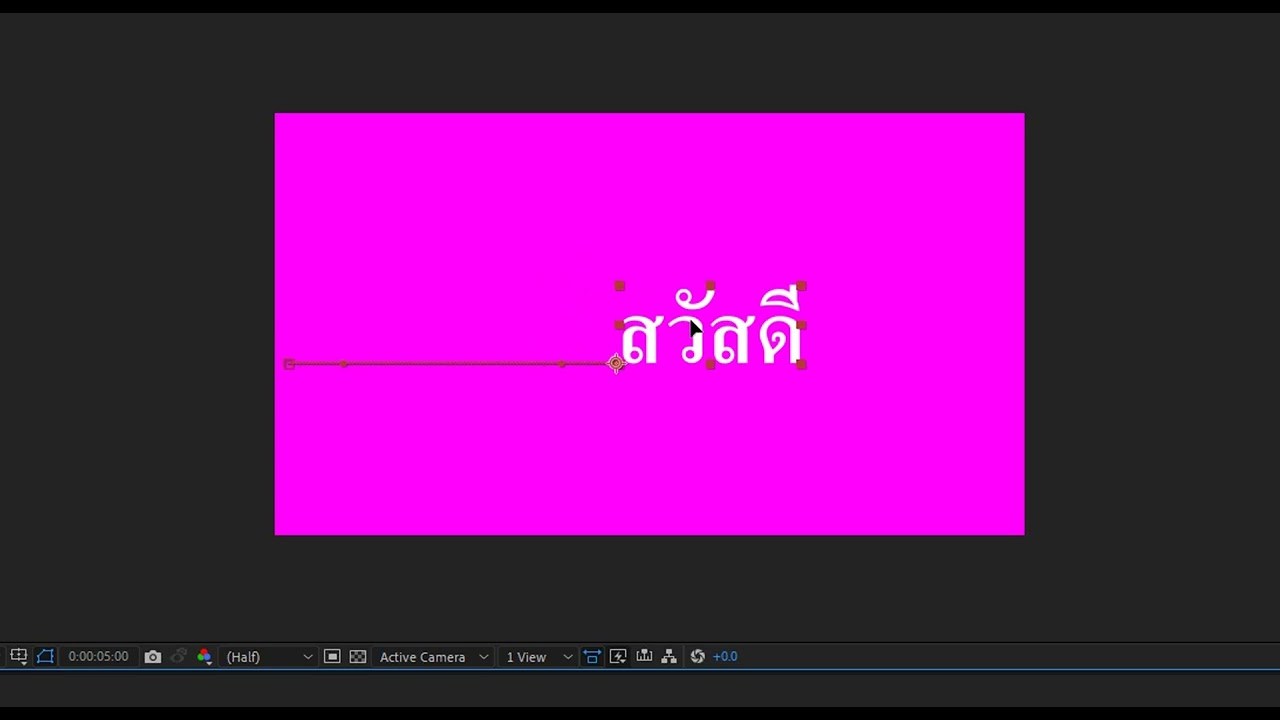The width and height of the screenshot is (1280, 720).
Task: Toggle pixel aspect ratio correction
Action: coord(592,657)
